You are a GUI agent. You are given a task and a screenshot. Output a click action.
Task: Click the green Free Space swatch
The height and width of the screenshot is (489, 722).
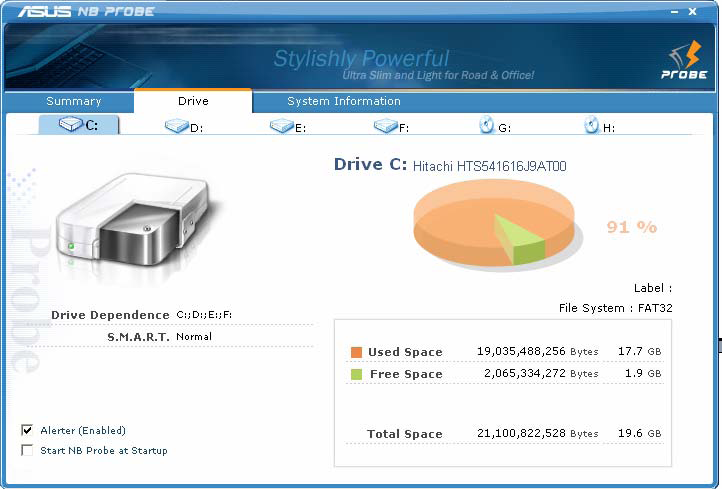[356, 374]
